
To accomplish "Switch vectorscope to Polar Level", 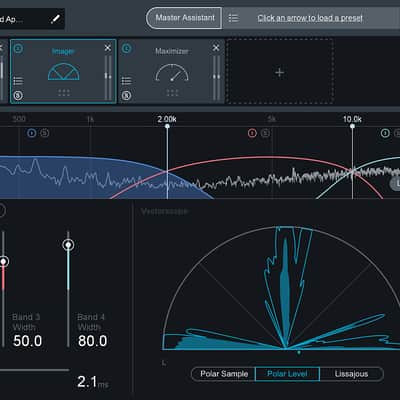I will coord(287,374).
